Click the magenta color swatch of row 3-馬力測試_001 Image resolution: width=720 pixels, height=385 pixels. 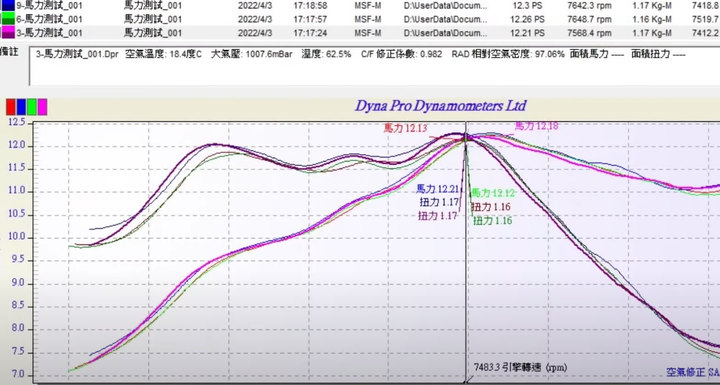tap(8, 33)
